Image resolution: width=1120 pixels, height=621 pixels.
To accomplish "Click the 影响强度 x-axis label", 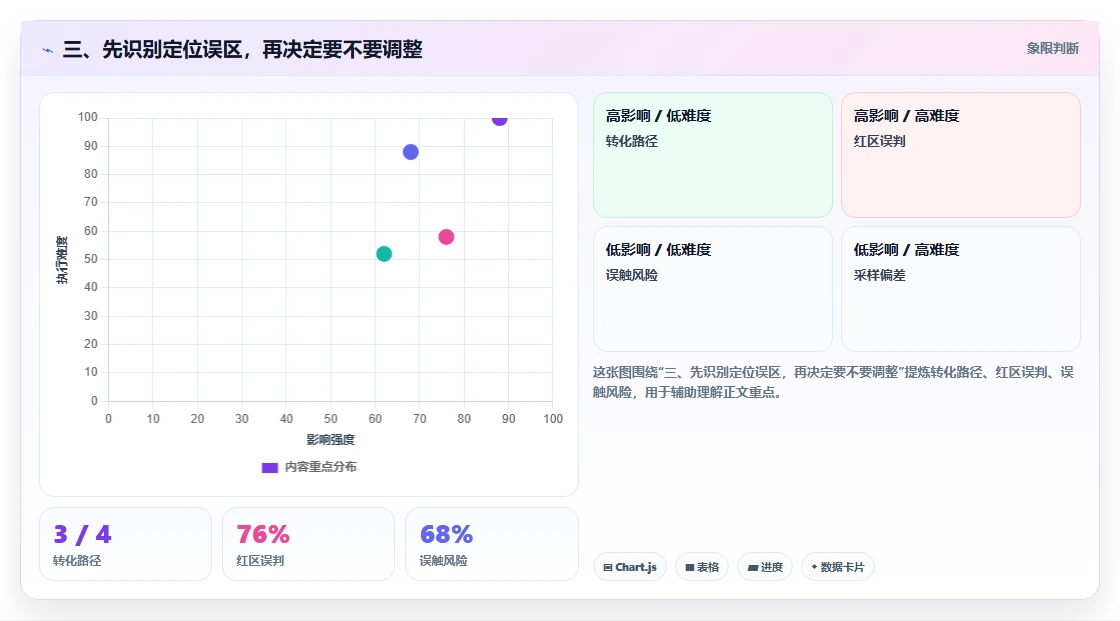I will [331, 439].
